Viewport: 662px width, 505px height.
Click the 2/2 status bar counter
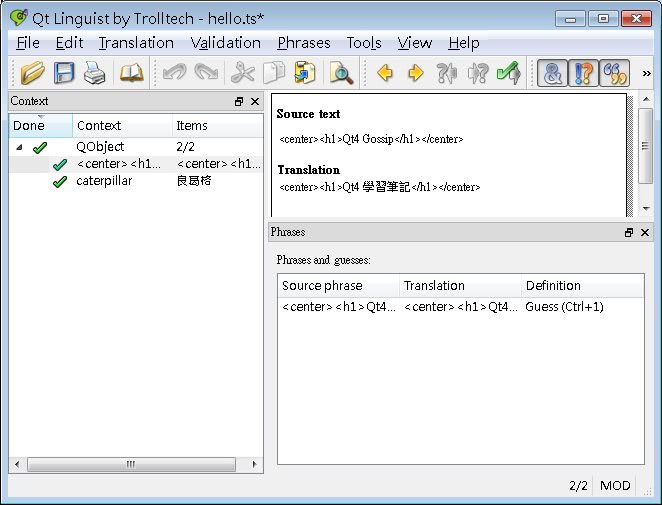coord(578,486)
